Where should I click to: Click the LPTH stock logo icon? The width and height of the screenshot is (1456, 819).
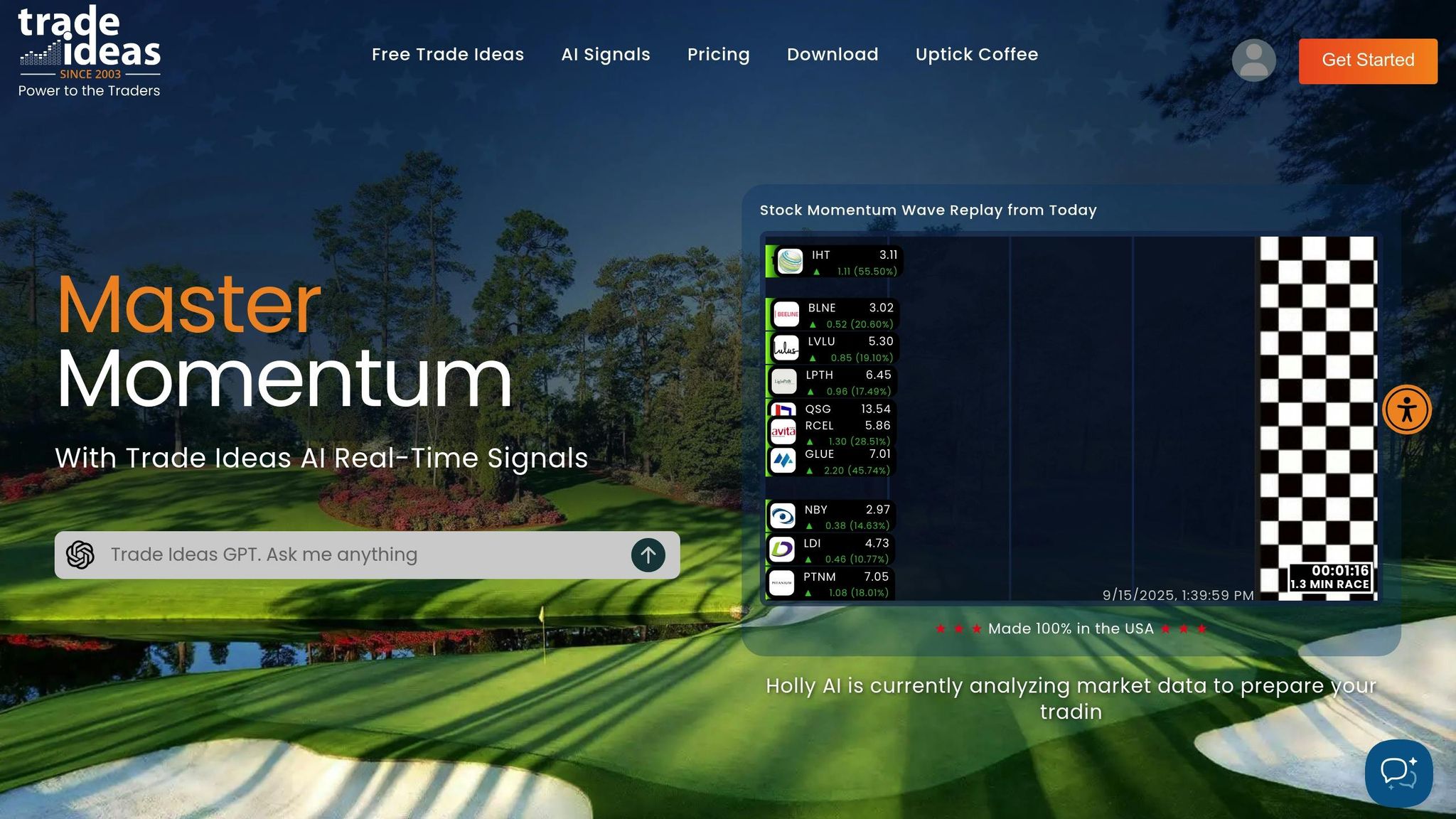tap(784, 382)
